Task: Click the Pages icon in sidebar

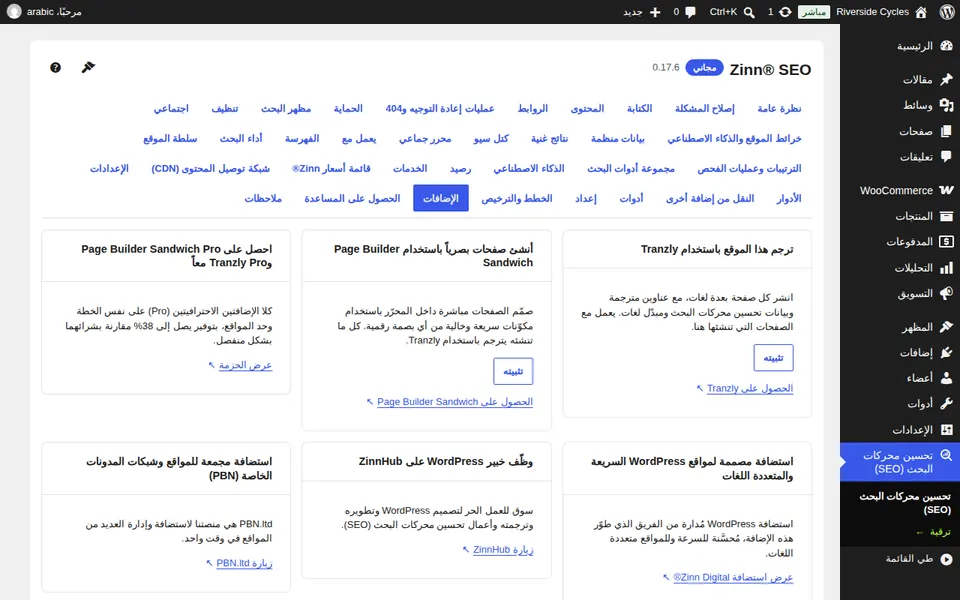Action: (947, 131)
